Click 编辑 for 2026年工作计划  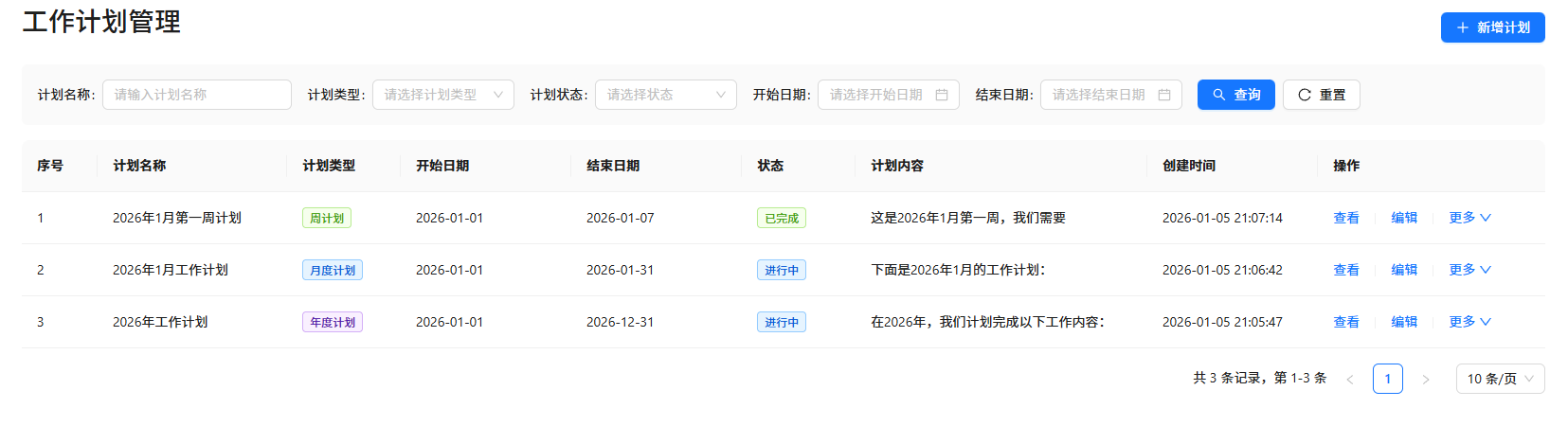1403,322
